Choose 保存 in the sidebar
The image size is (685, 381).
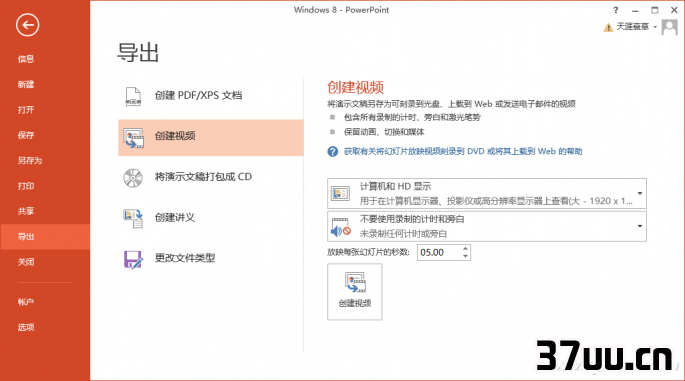pos(26,135)
